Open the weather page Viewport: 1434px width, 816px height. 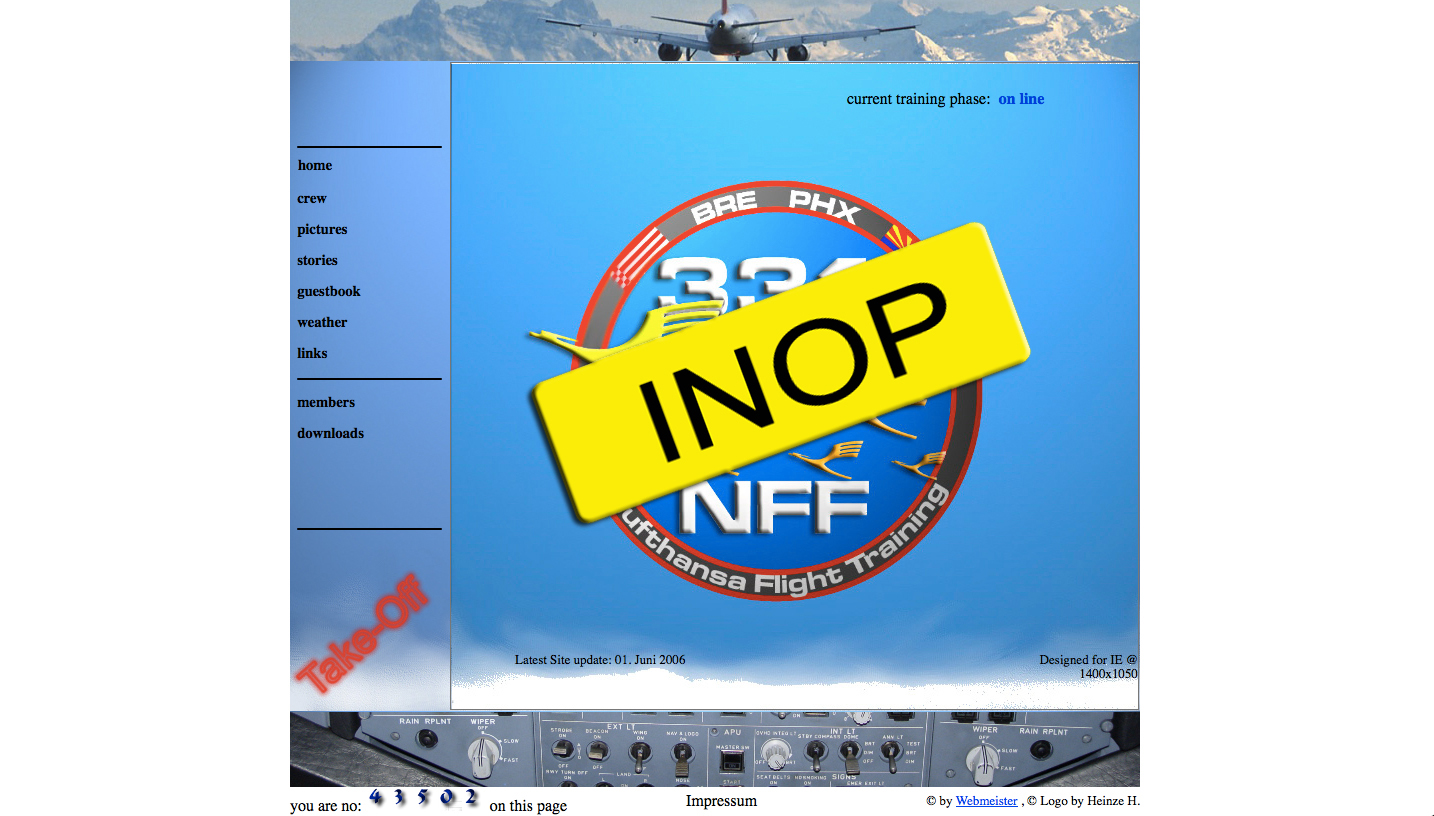(322, 323)
